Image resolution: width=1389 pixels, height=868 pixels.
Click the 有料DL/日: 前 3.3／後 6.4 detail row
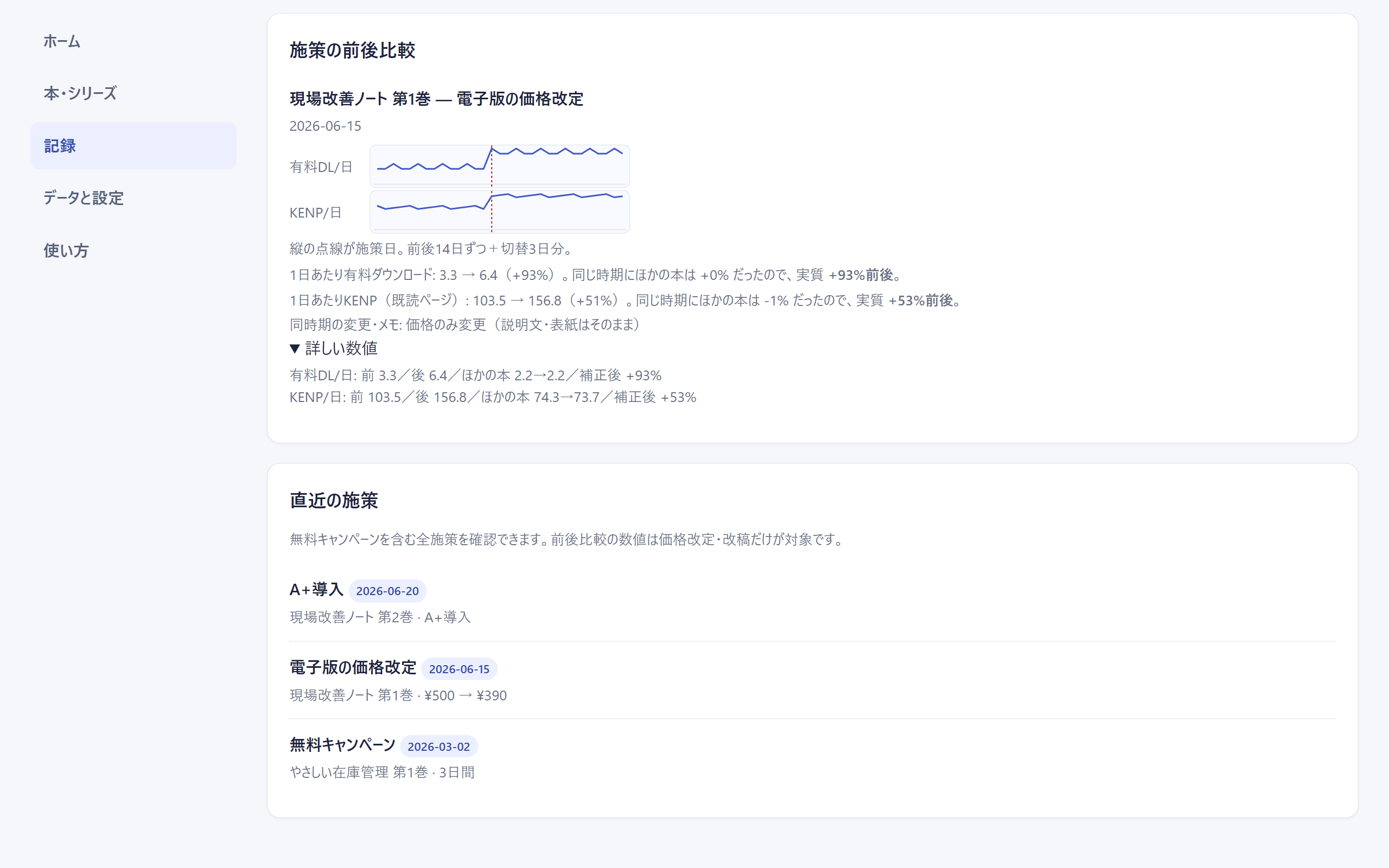[x=475, y=375]
